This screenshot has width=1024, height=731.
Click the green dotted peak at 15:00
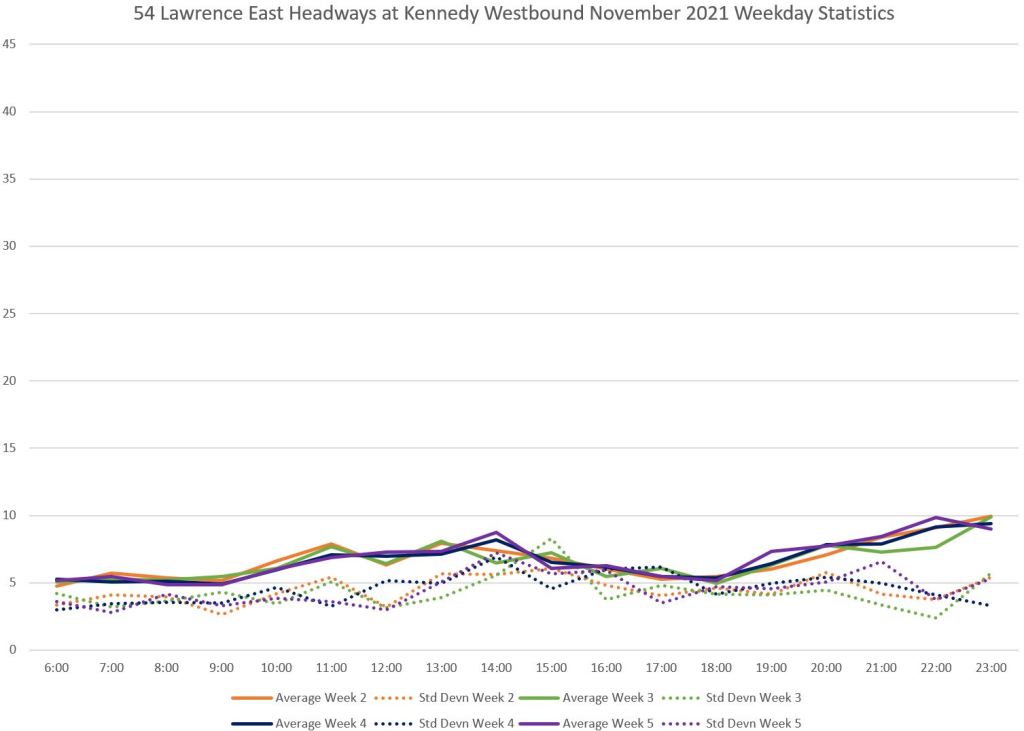pos(551,538)
